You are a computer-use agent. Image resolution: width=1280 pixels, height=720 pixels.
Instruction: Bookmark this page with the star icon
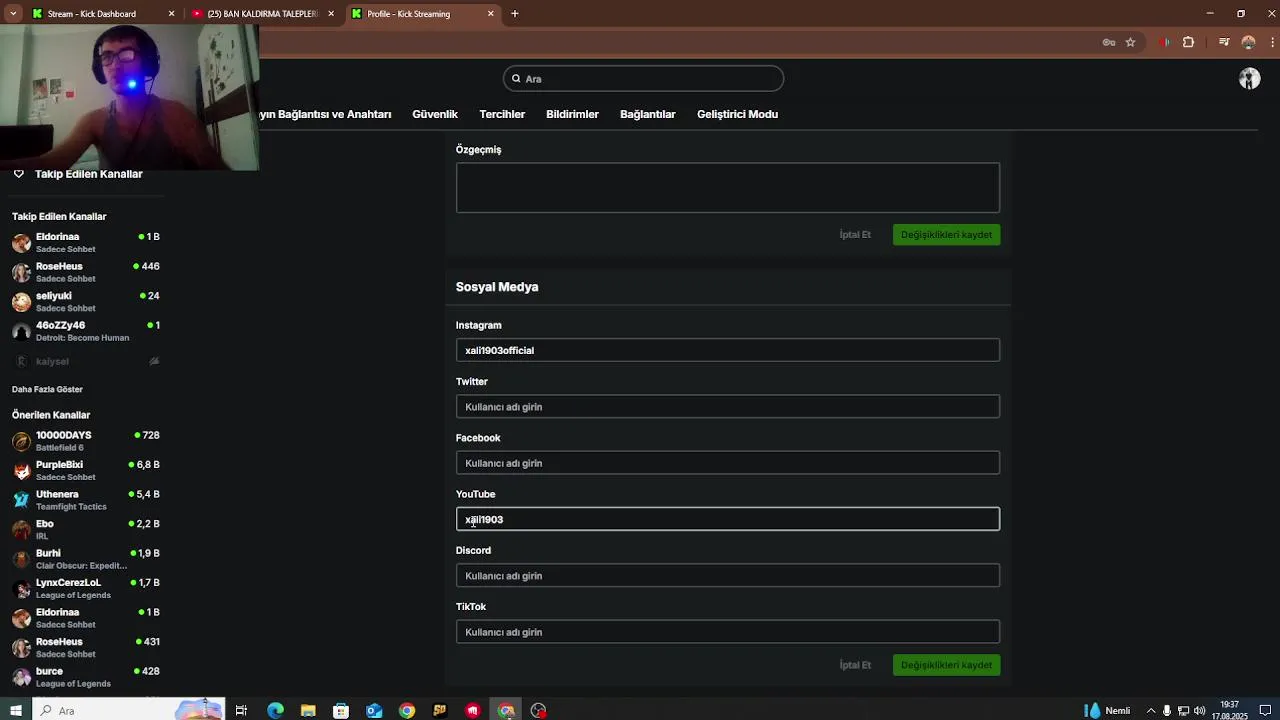point(1130,42)
